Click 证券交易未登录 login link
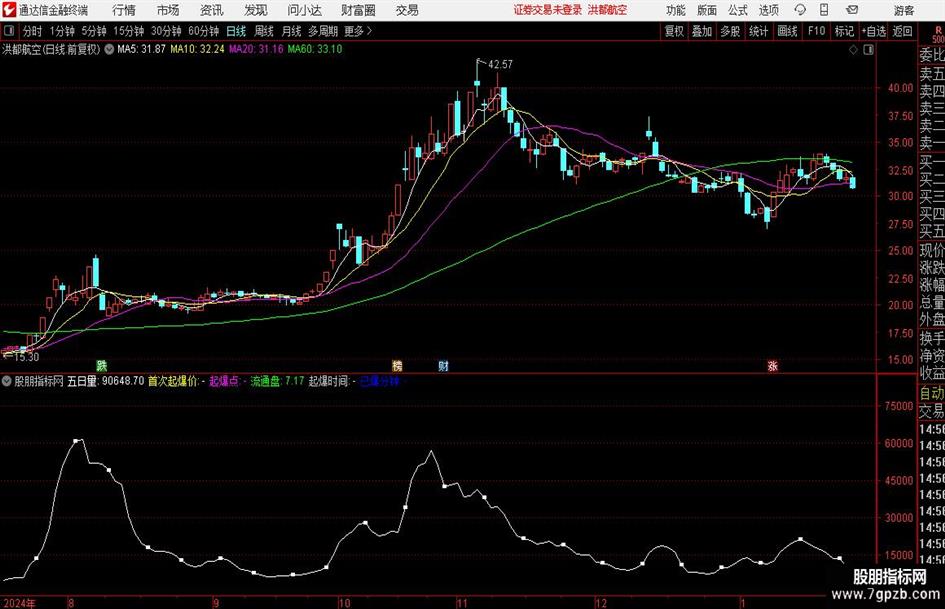 (548, 10)
